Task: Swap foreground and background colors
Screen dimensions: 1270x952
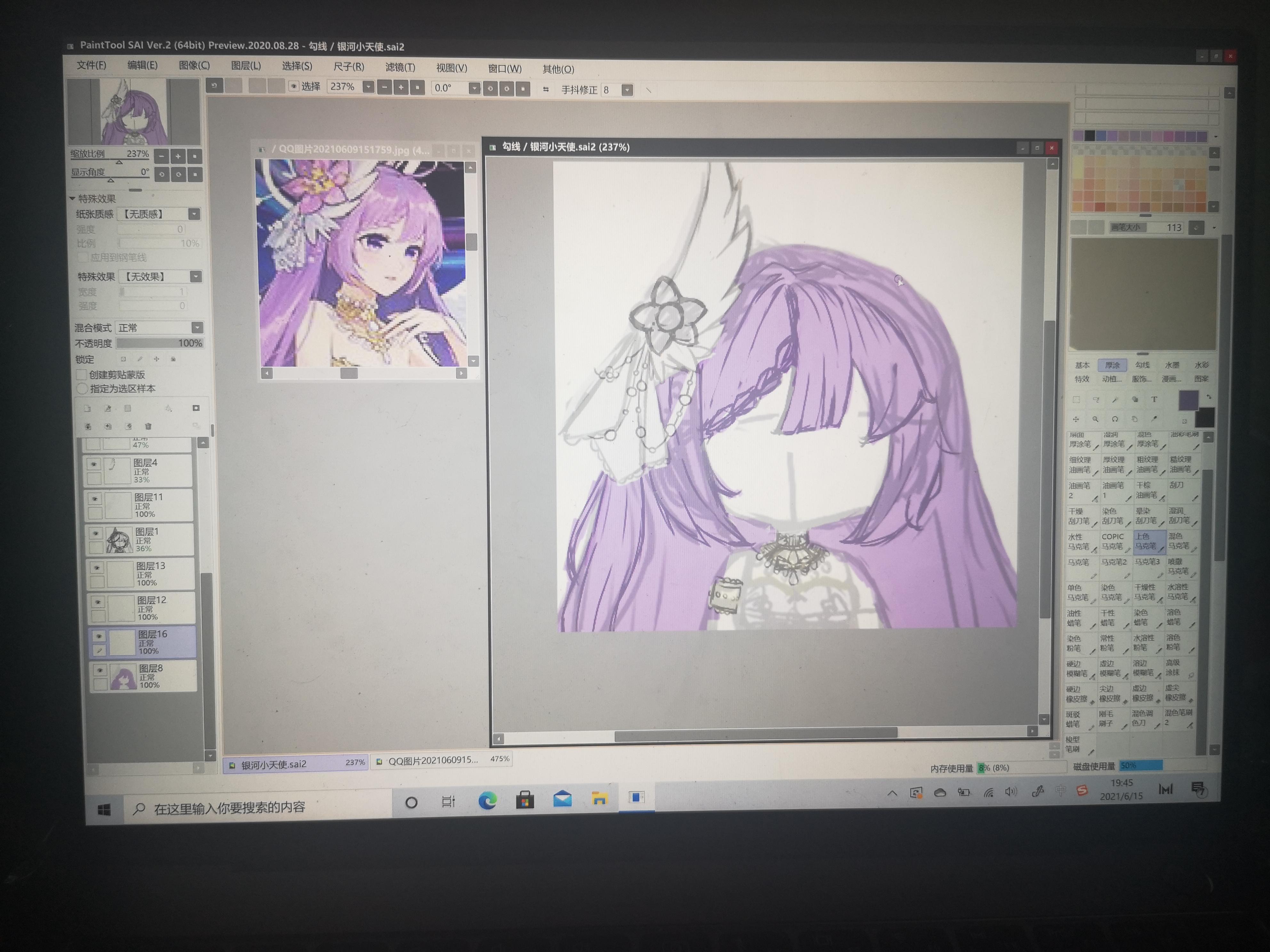Action: coord(1209,397)
